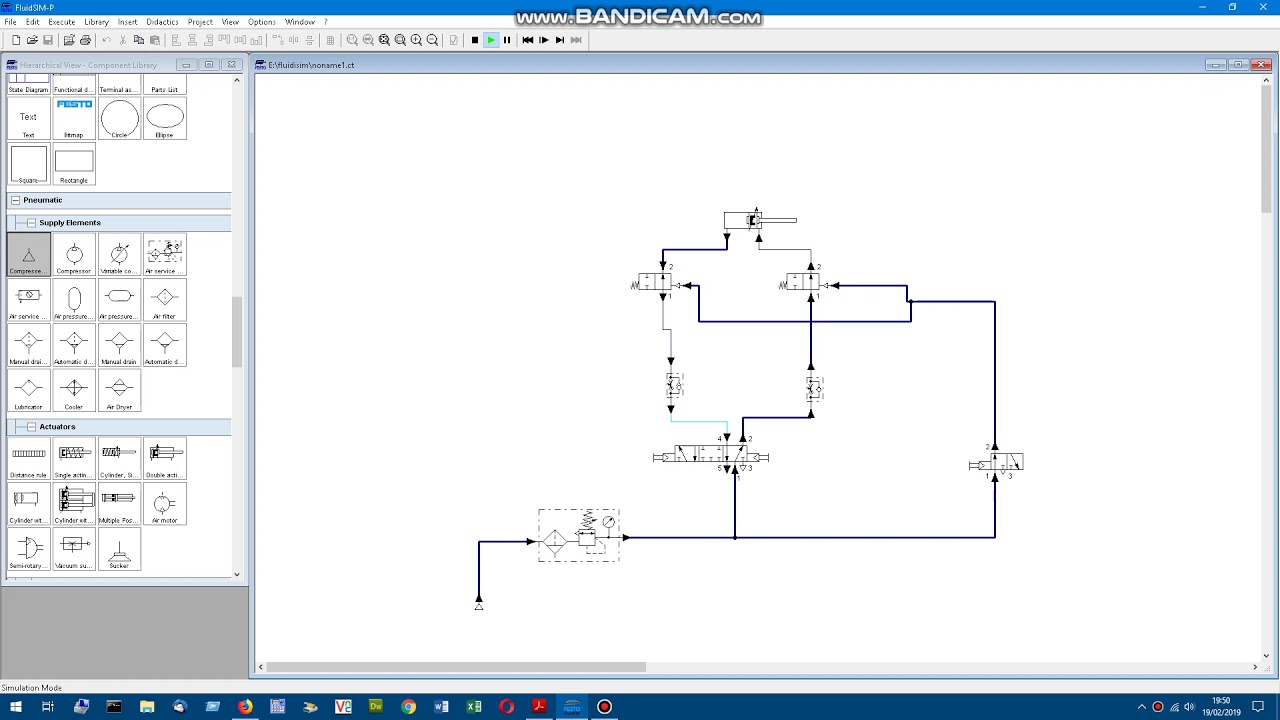1280x720 pixels.
Task: Collapse the Pneumatic library group
Action: pyautogui.click(x=15, y=200)
